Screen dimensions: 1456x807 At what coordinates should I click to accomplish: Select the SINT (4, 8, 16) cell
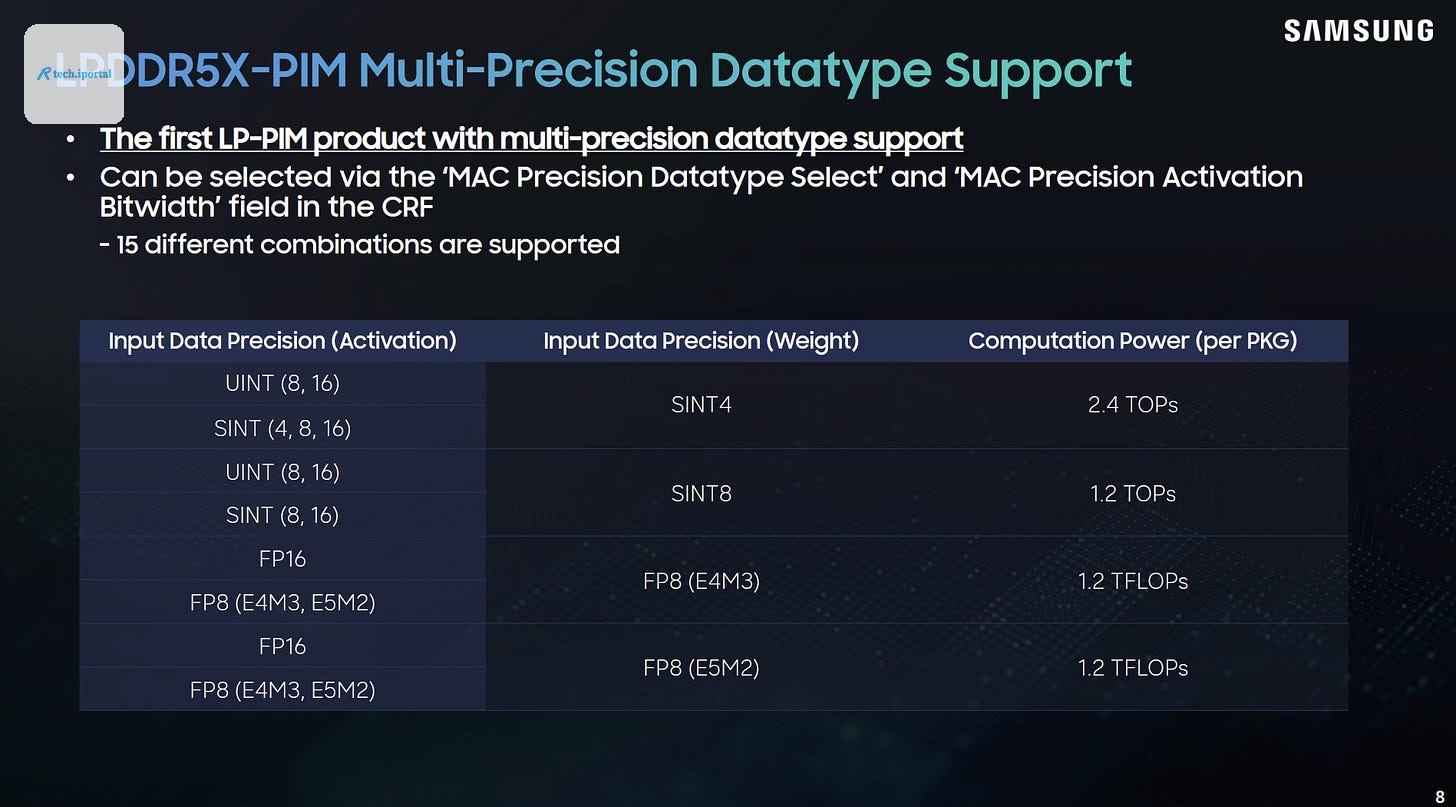282,428
